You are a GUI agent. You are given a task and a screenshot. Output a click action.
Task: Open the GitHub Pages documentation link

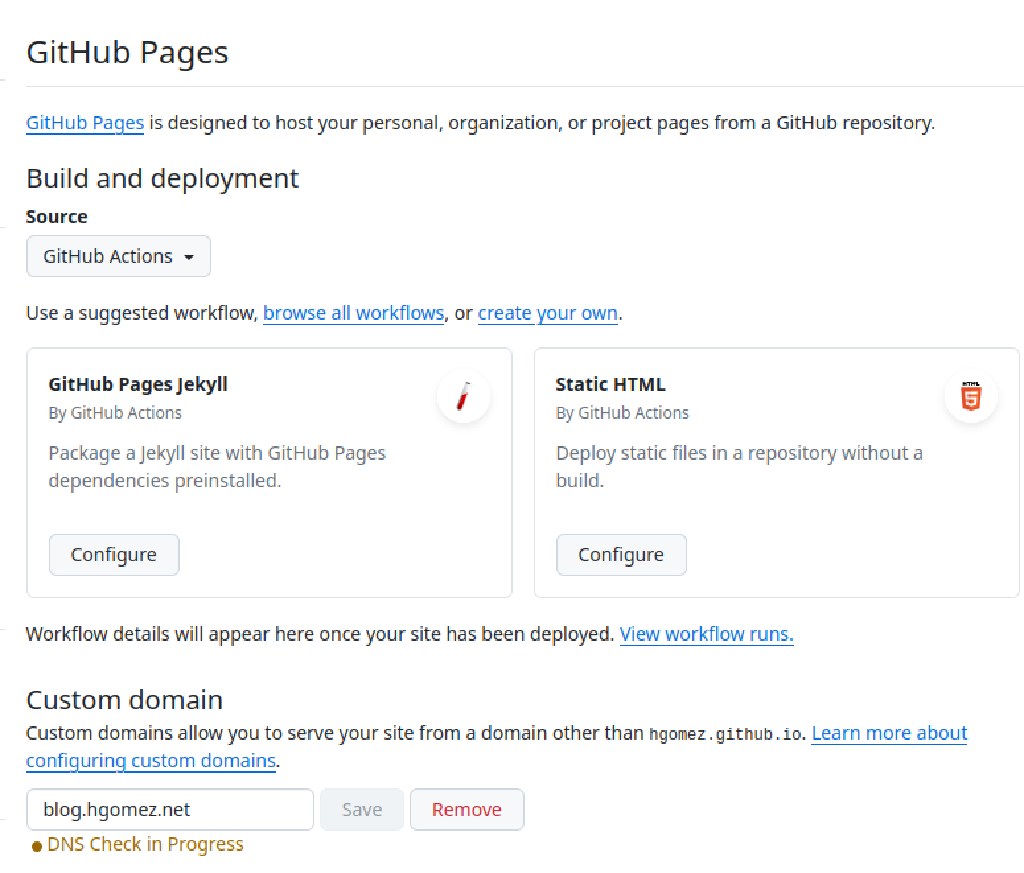[x=85, y=123]
